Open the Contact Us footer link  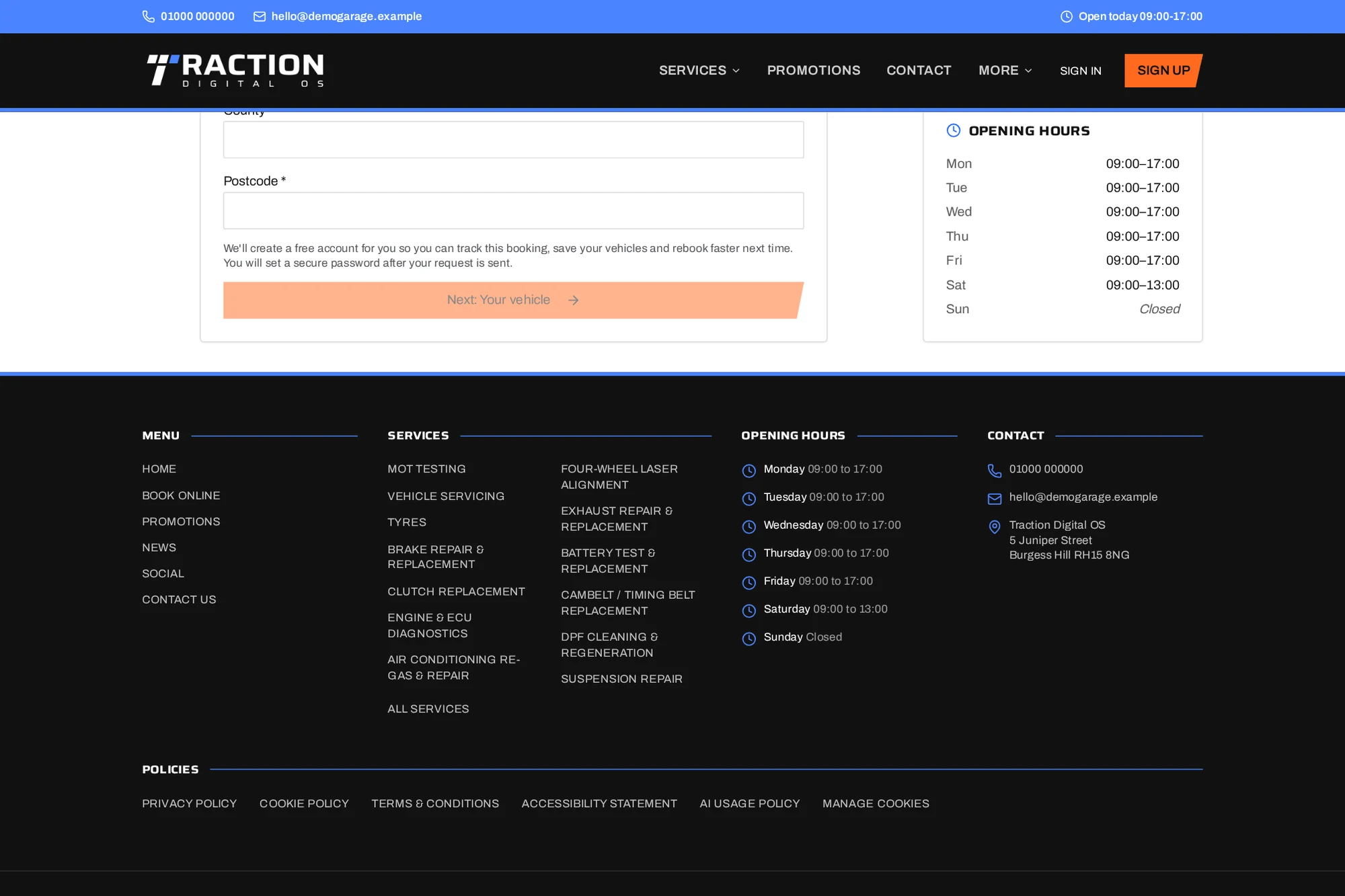tap(179, 600)
